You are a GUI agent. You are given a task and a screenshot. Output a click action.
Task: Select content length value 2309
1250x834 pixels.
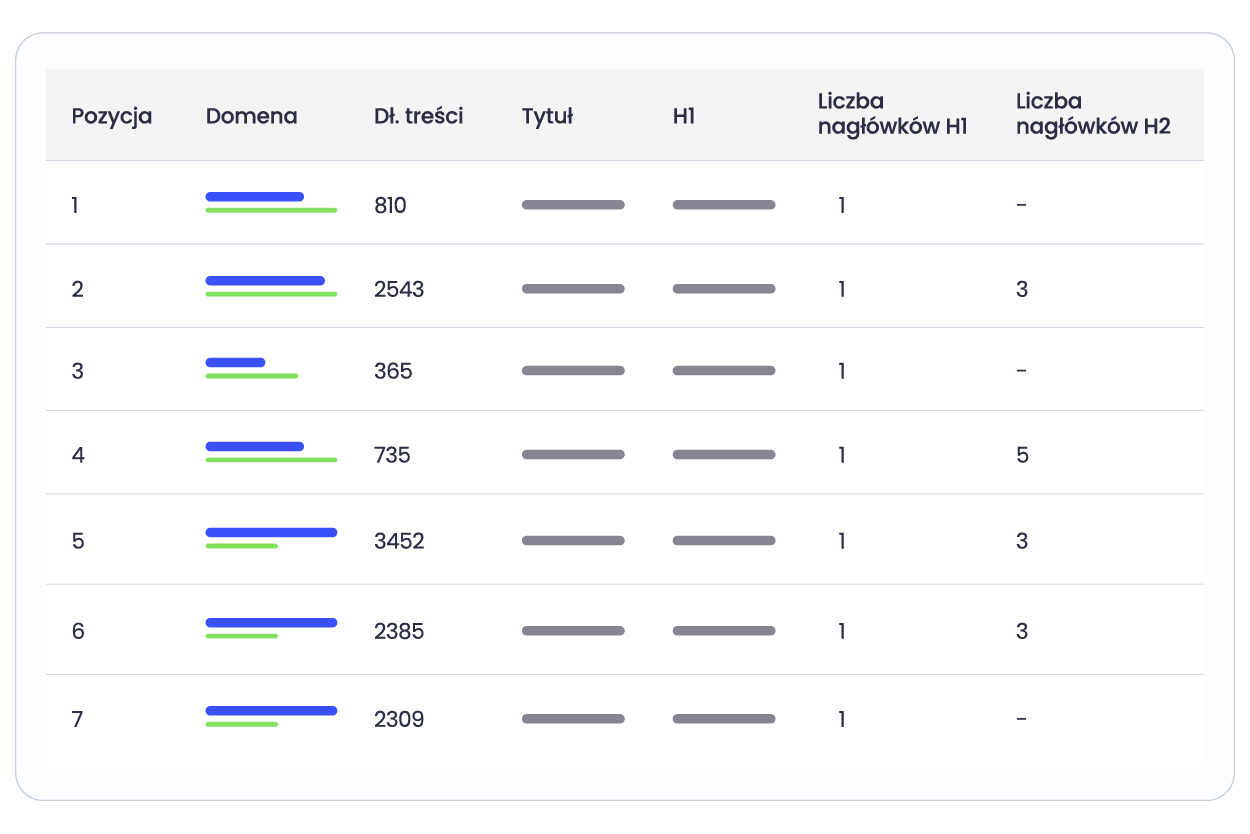click(x=399, y=719)
